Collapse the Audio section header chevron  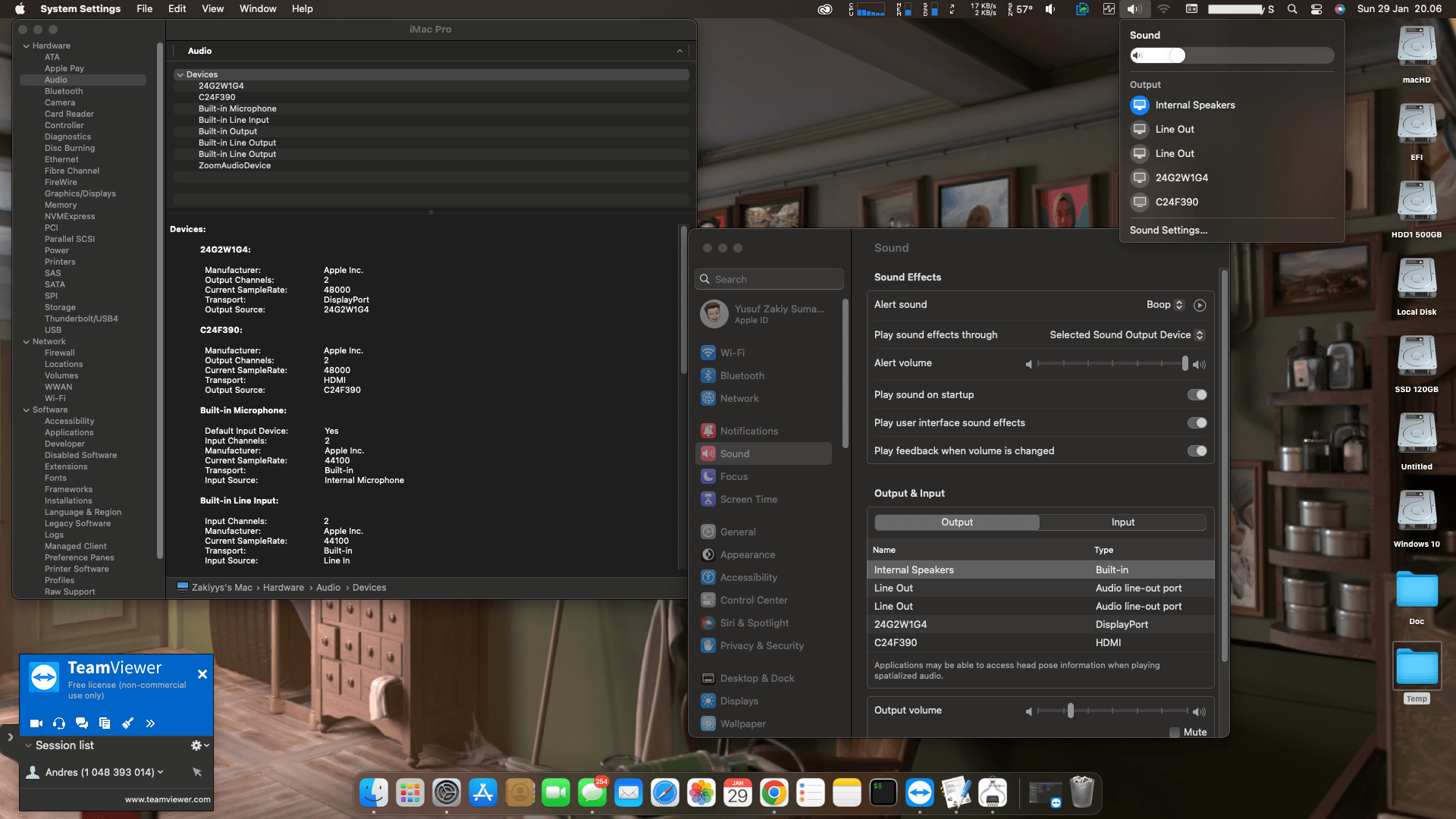click(x=679, y=52)
